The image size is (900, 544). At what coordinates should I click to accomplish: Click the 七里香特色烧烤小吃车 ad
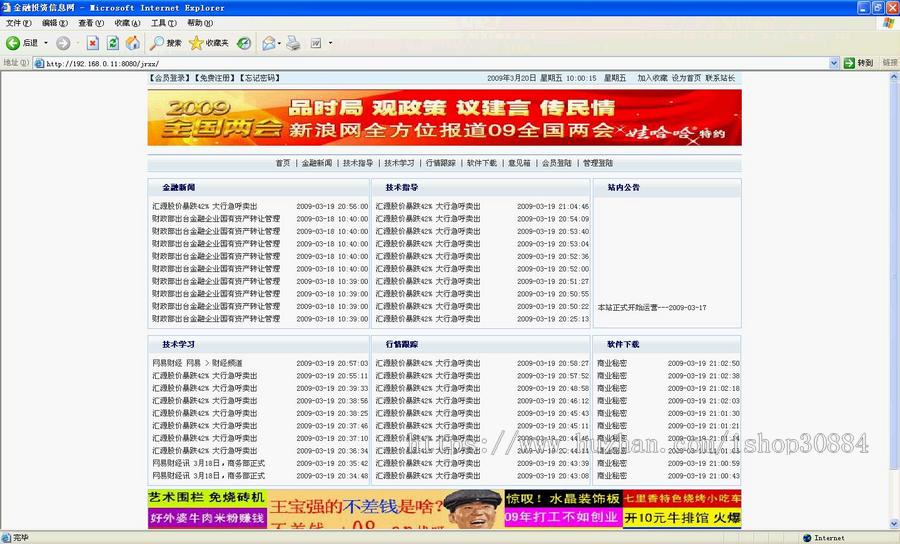pyautogui.click(x=682, y=499)
